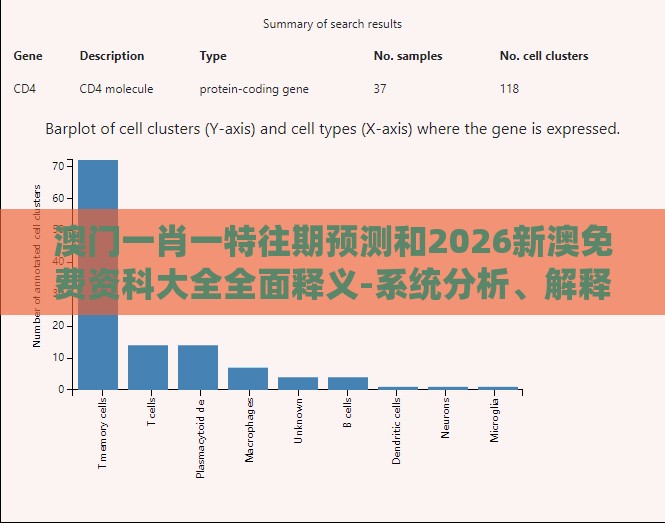Click the 'Plasmacytoid de' axis label
The image size is (665, 524).
pos(200,439)
